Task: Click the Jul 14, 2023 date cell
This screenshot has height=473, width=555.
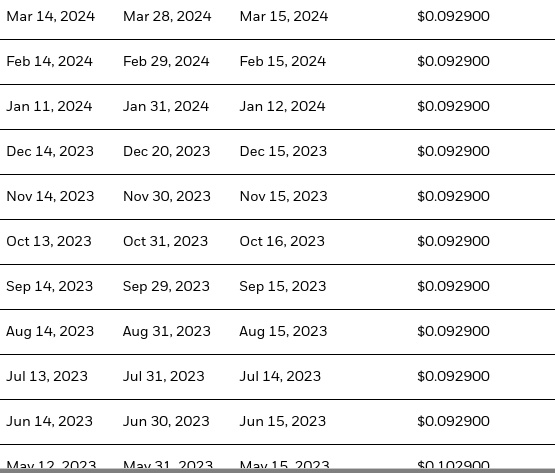Action: [x=280, y=376]
